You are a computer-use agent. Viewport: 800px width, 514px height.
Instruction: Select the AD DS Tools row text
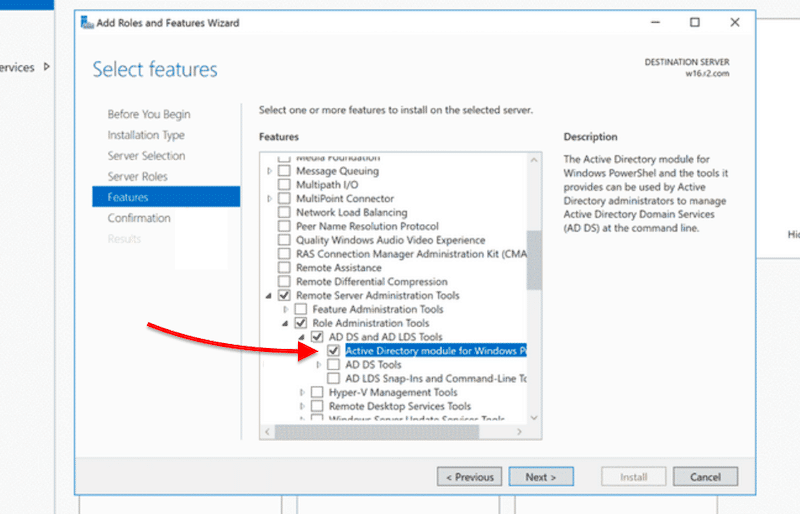pos(373,364)
